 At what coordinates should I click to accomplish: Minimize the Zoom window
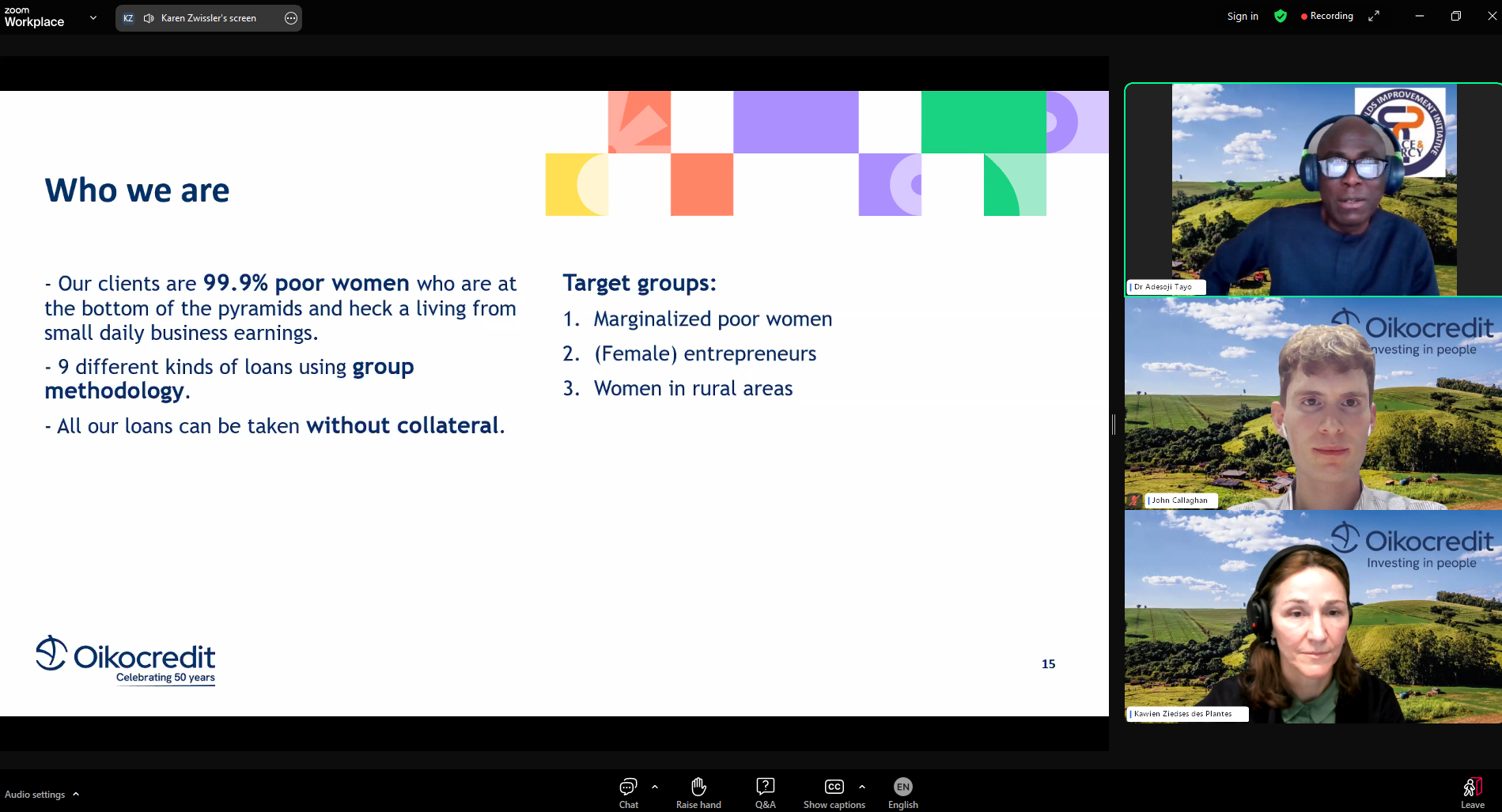point(1420,16)
